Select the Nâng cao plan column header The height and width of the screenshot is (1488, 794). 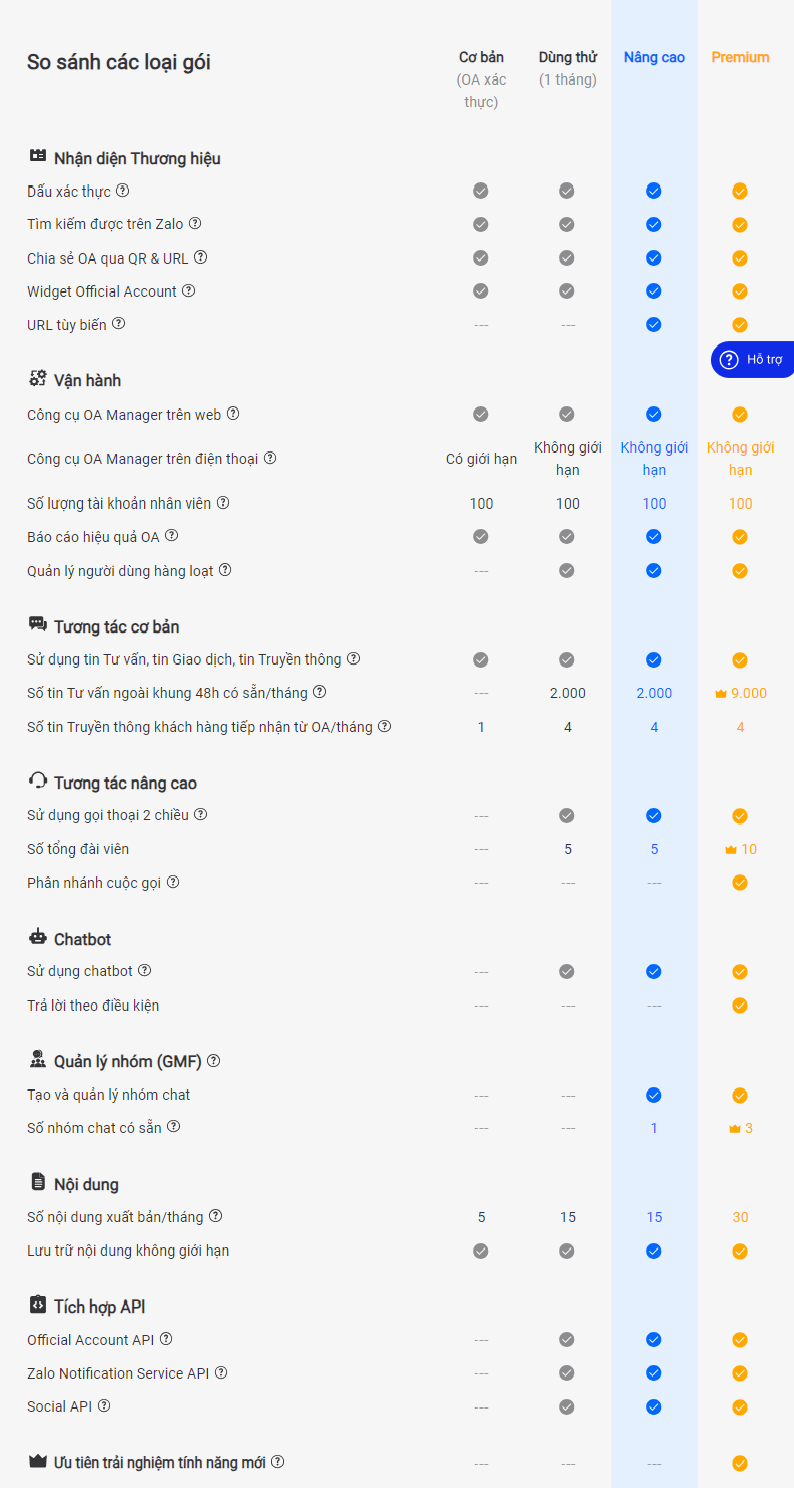(654, 57)
